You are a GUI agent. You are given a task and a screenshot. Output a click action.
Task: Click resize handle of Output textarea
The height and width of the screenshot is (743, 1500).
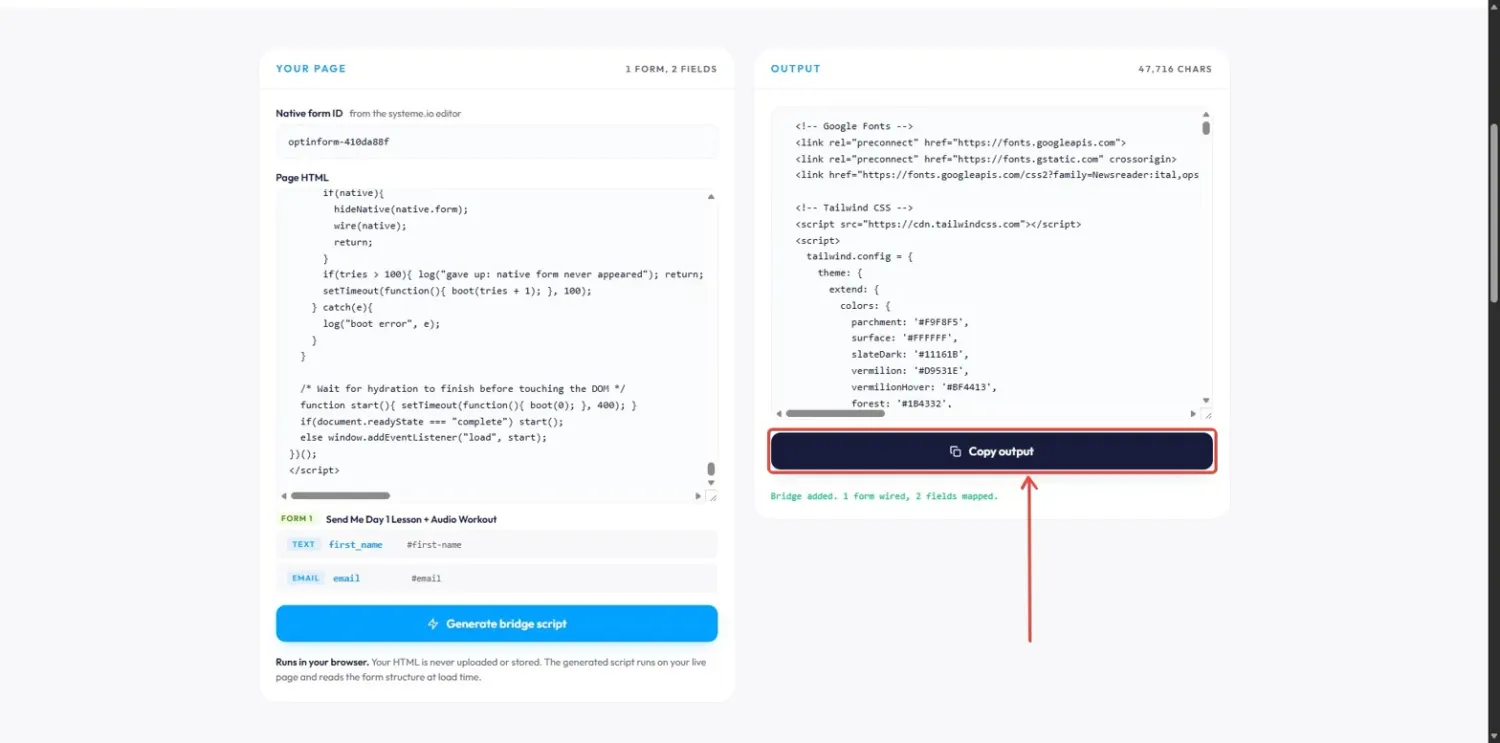coord(1206,413)
